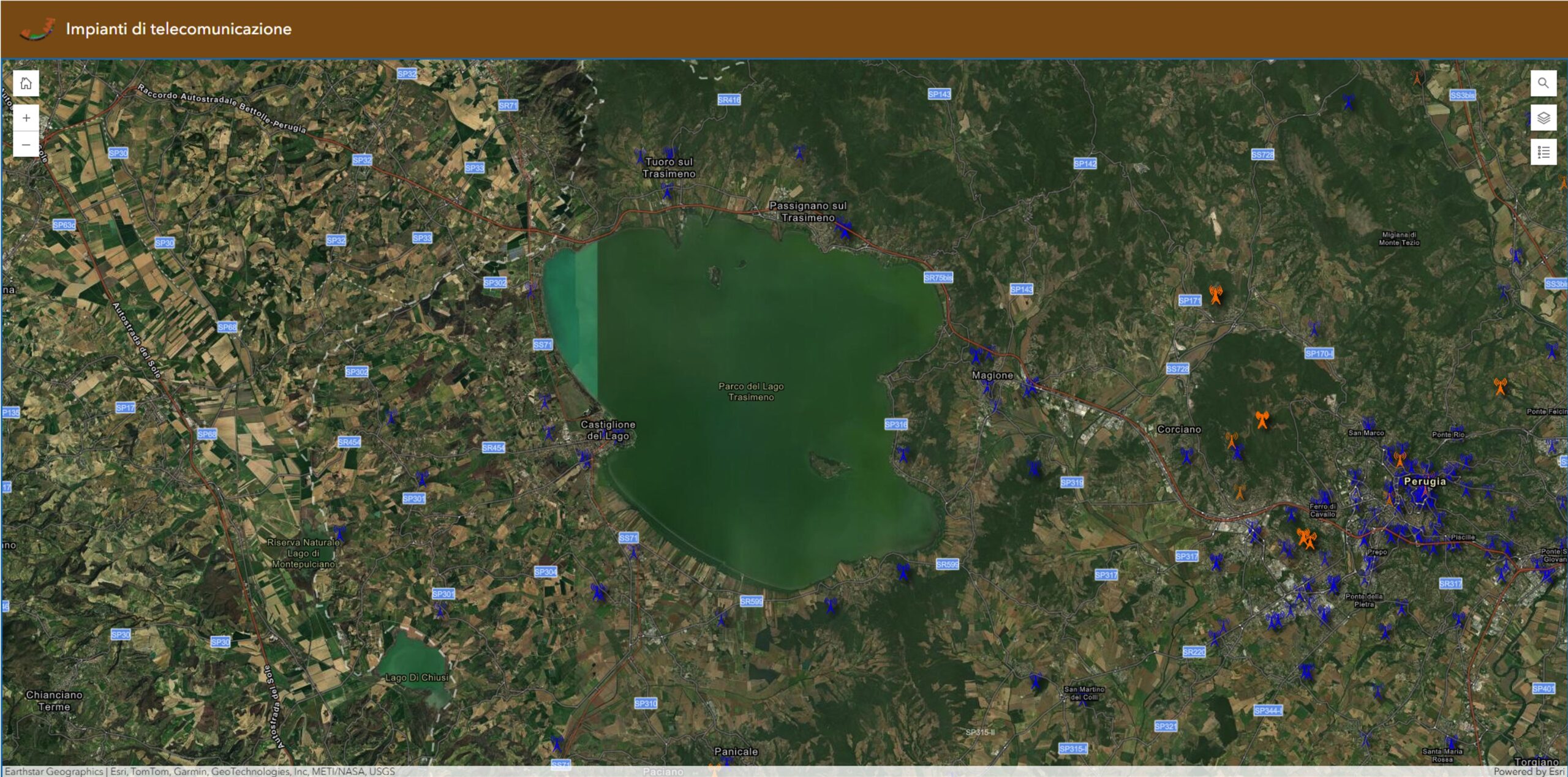
Task: Zoom out with the minus button
Action: click(26, 145)
